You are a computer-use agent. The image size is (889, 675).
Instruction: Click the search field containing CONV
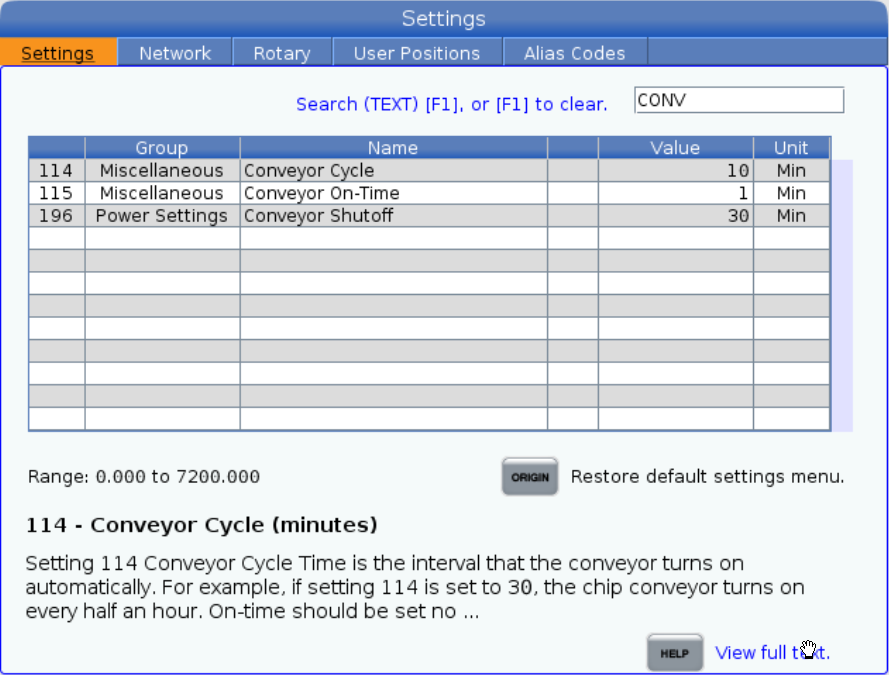pos(739,100)
